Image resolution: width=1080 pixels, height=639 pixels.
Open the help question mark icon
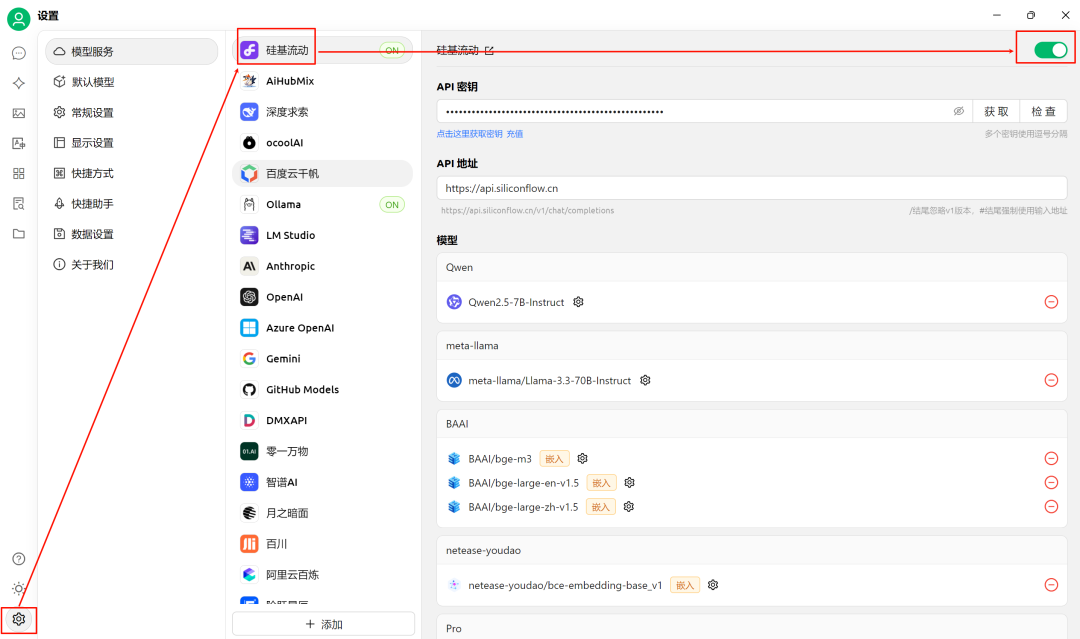[x=19, y=559]
